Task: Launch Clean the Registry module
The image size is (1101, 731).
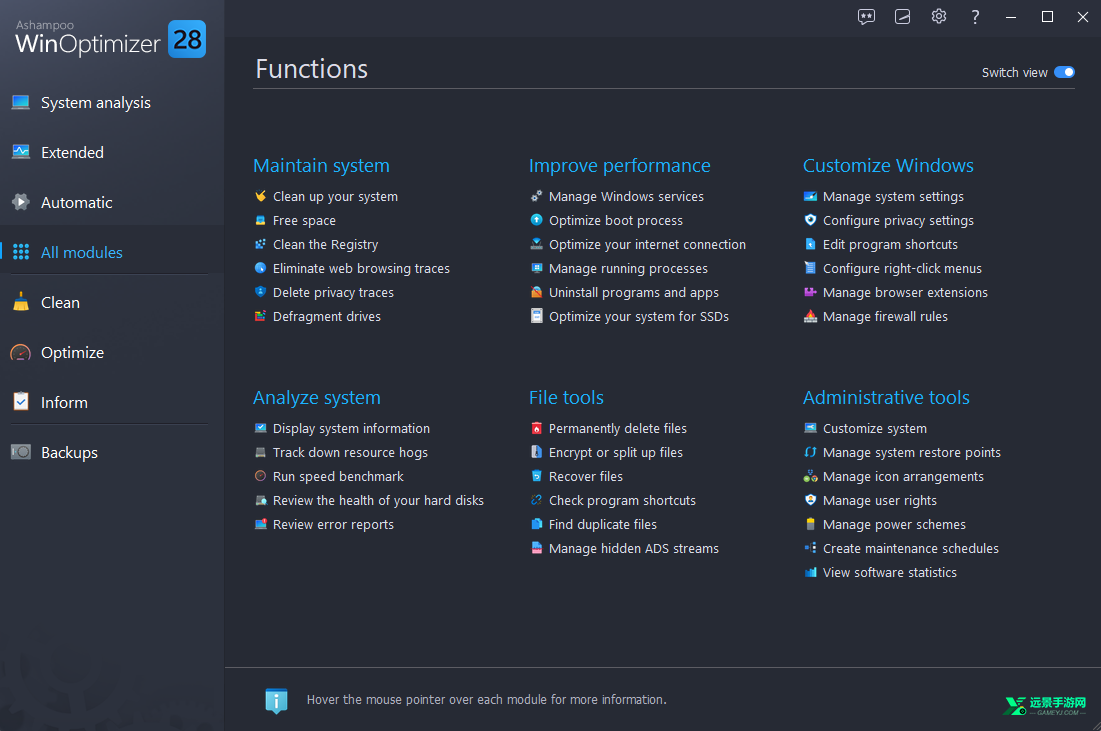Action: tap(325, 245)
